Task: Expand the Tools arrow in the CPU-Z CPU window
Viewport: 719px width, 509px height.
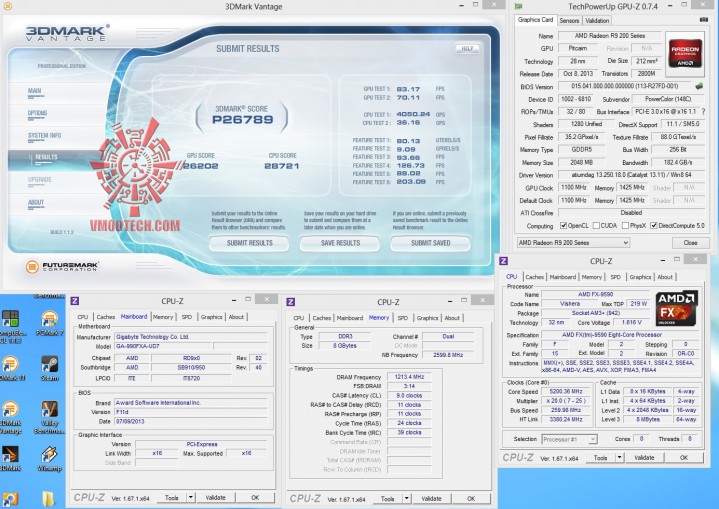Action: (619, 458)
